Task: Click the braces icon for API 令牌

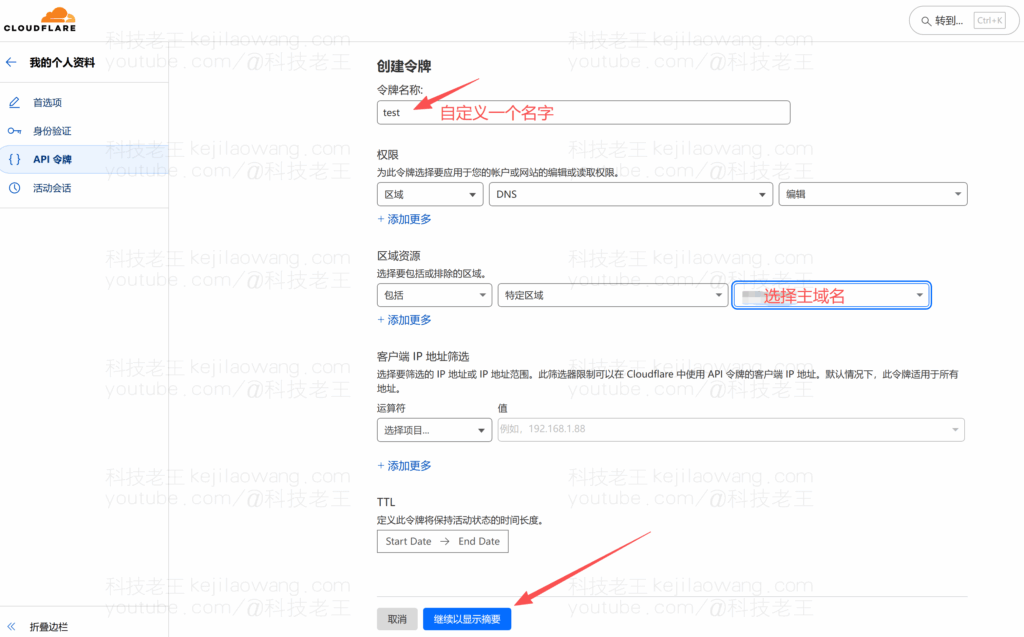Action: coord(14,159)
